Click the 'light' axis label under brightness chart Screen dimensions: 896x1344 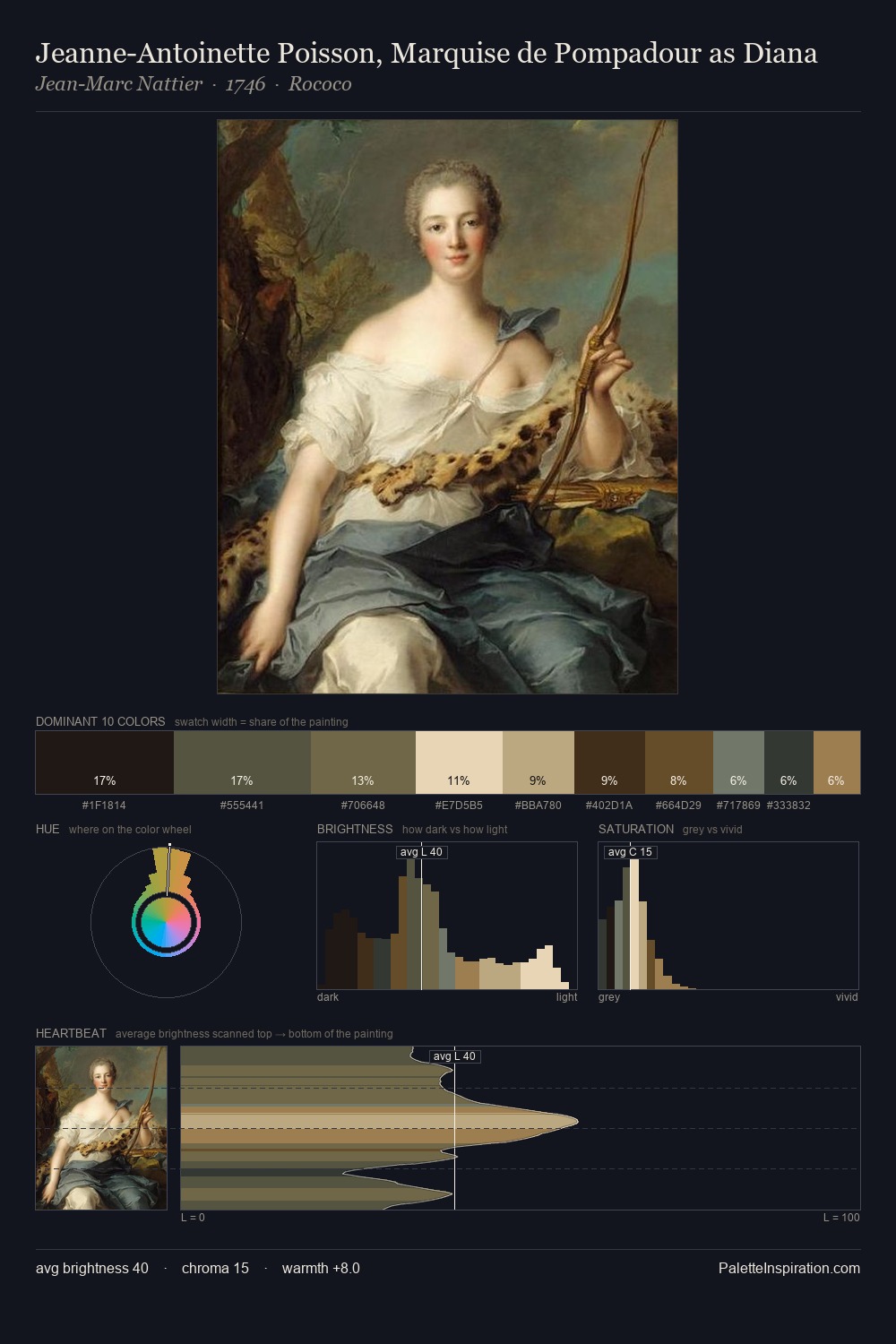pyautogui.click(x=567, y=997)
